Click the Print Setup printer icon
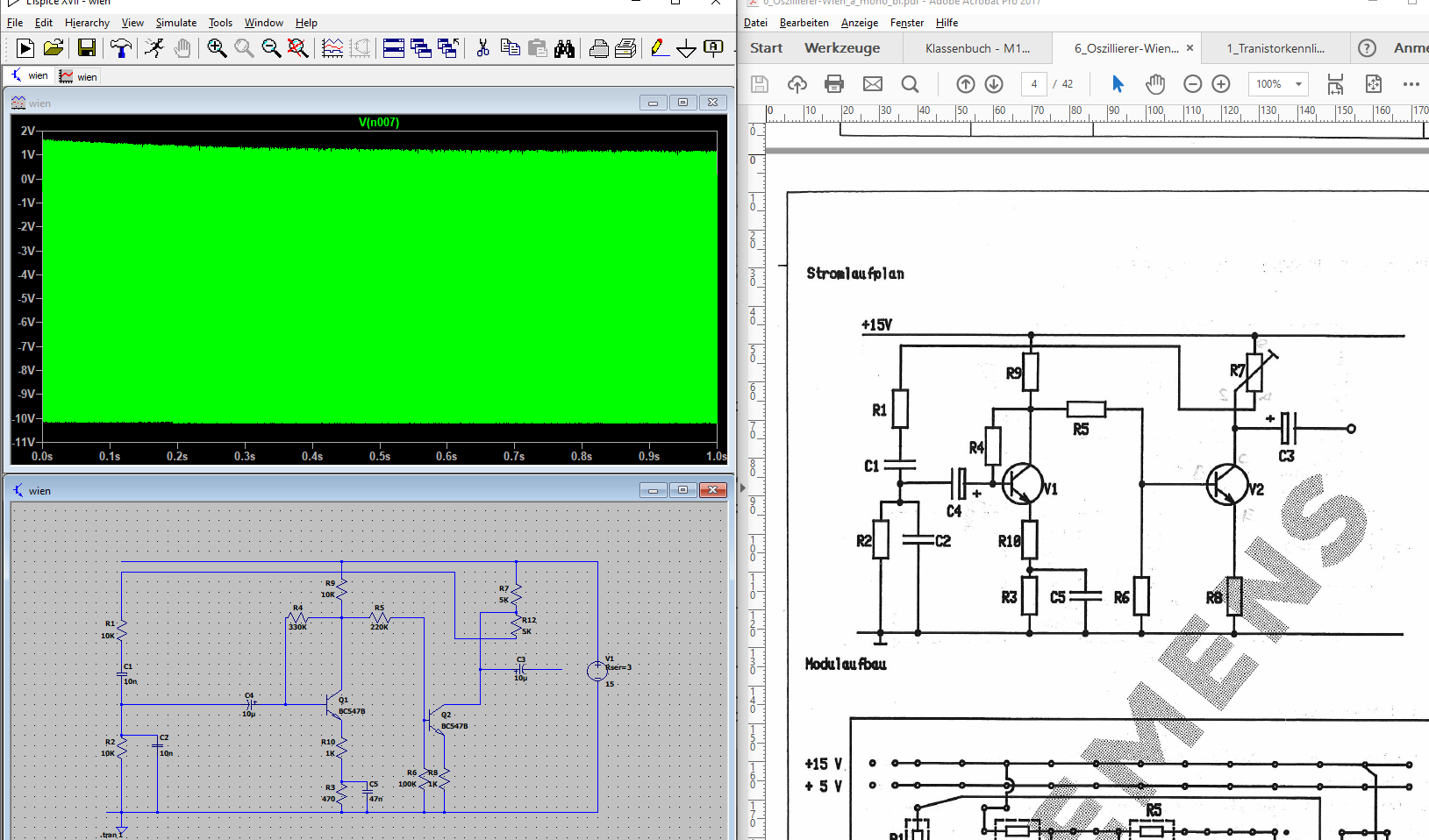The height and width of the screenshot is (840, 1429). coord(625,48)
